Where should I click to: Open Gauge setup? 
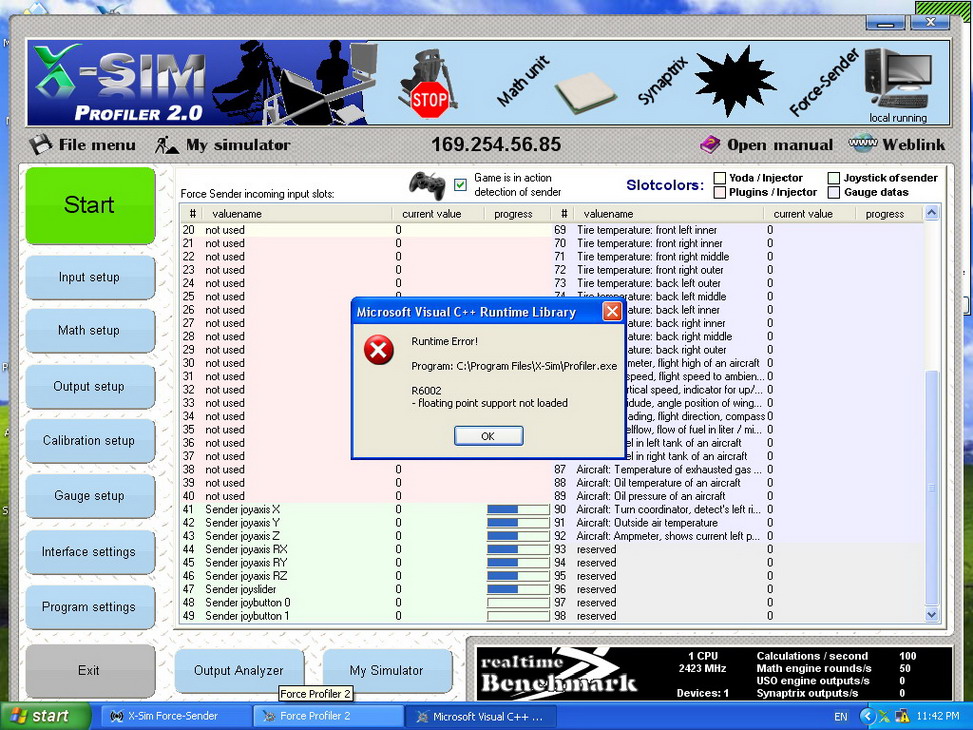tap(90, 496)
